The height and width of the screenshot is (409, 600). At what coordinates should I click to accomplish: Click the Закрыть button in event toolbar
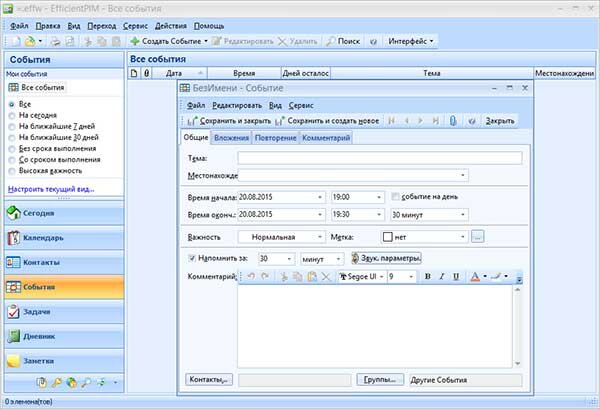500,121
